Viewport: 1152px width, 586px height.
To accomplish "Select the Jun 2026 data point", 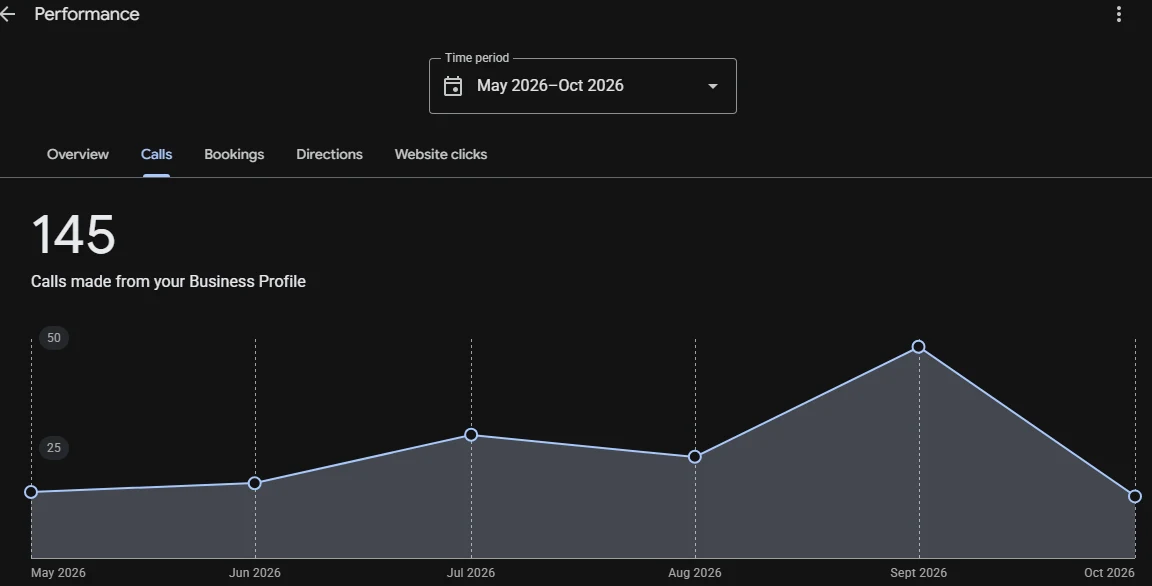I will click(254, 482).
